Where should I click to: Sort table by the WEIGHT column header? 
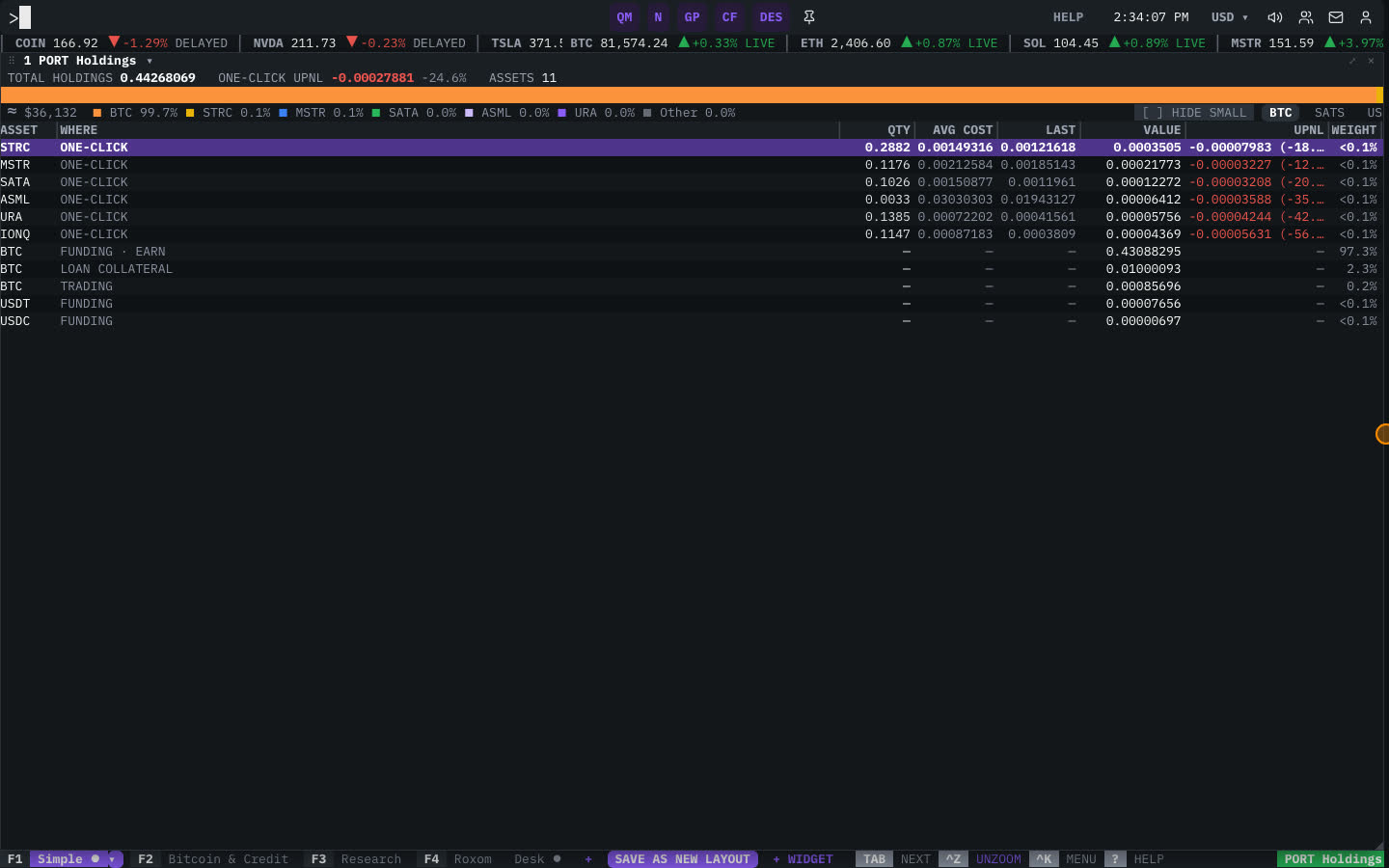[1354, 130]
